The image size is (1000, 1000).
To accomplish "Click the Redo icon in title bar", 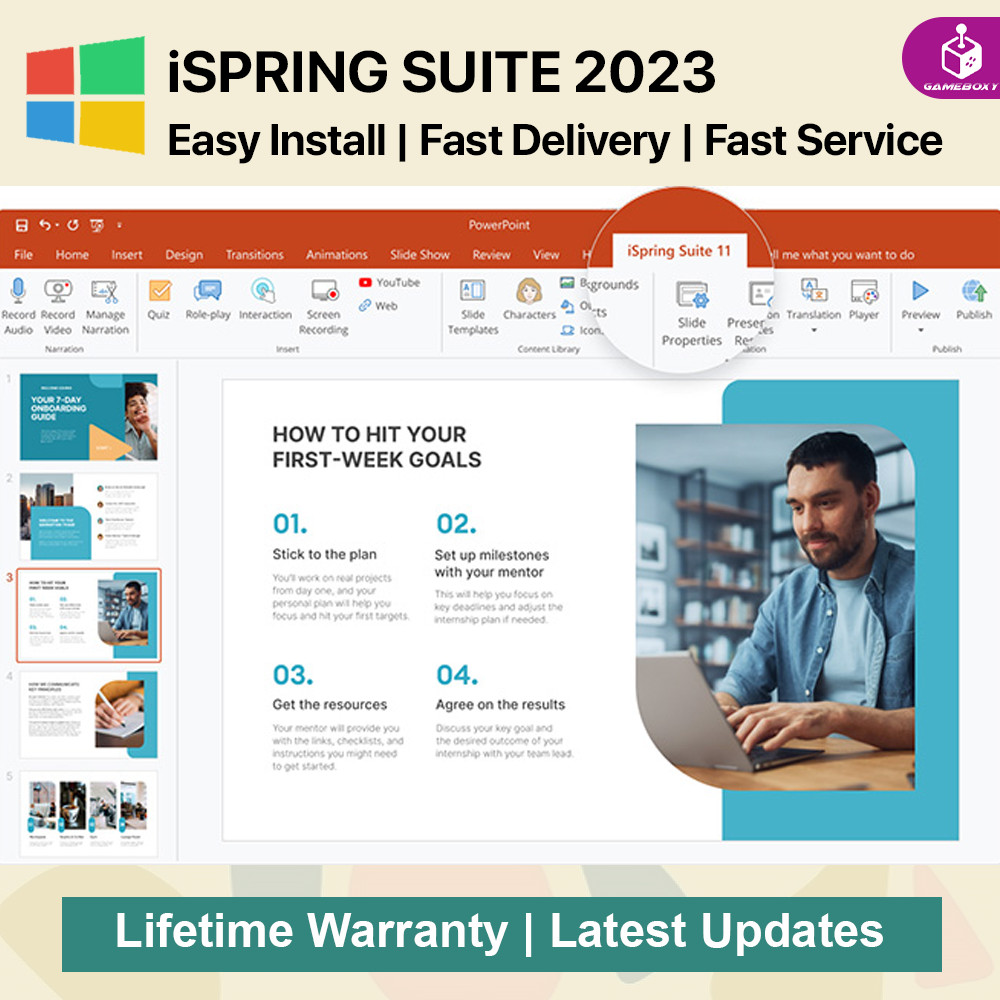I will pyautogui.click(x=73, y=224).
